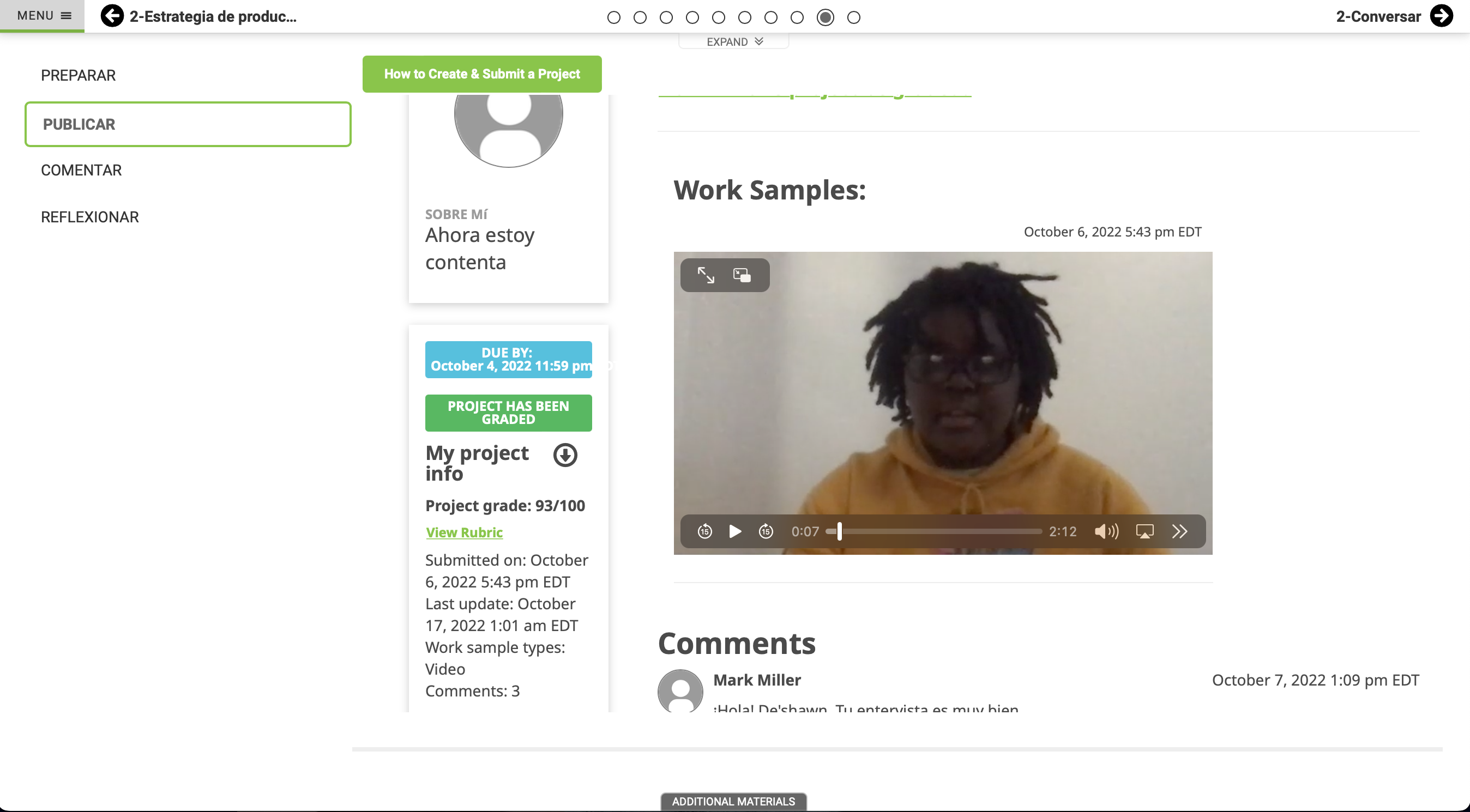1470x812 pixels.
Task: Show more video controls double-chevron
Action: pos(1179,531)
